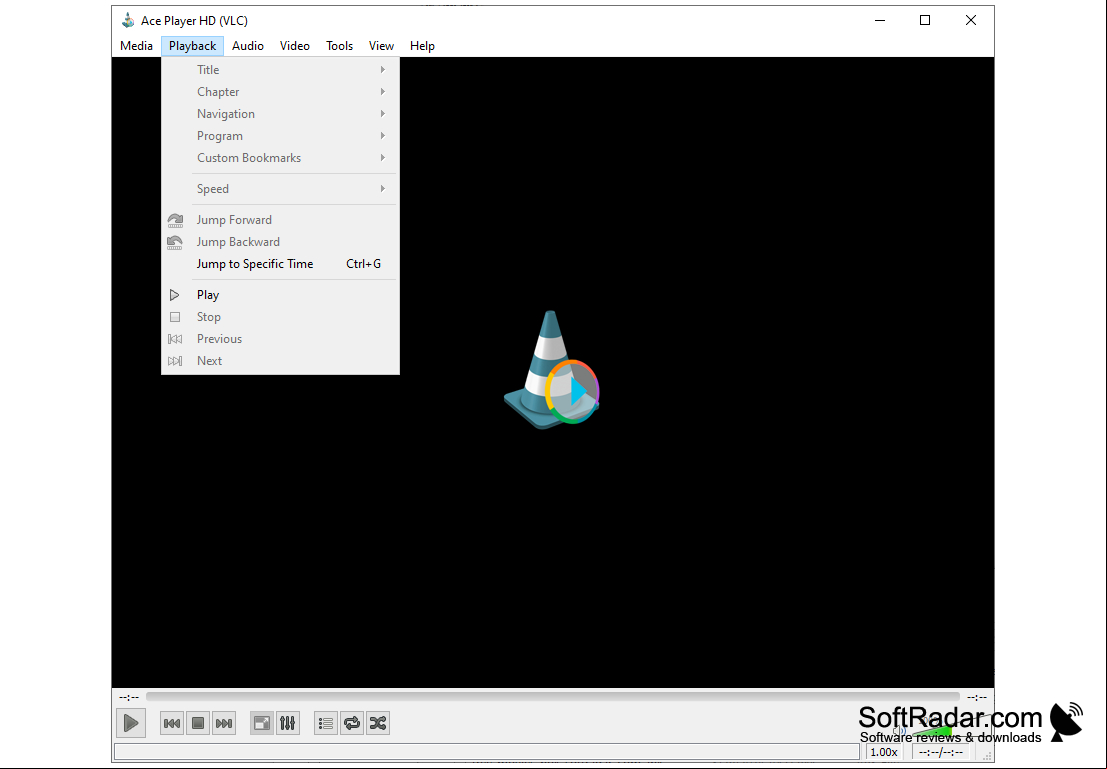Screen dimensions: 1107x769
Task: Click the remaining time label right of the seek bar
Action: [x=976, y=697]
